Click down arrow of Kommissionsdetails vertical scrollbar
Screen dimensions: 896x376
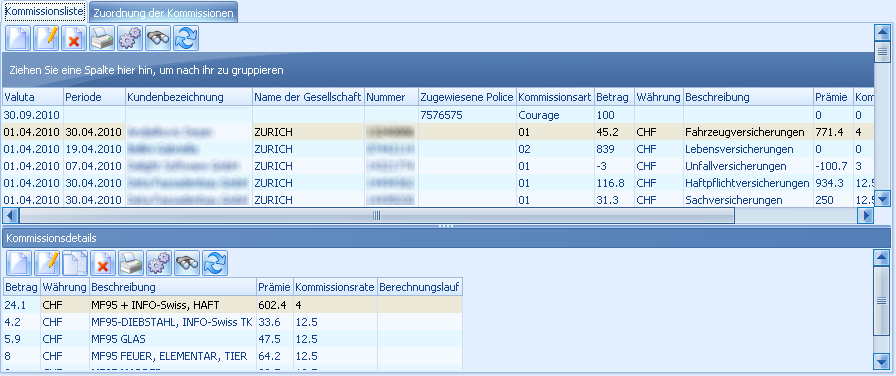pos(882,362)
